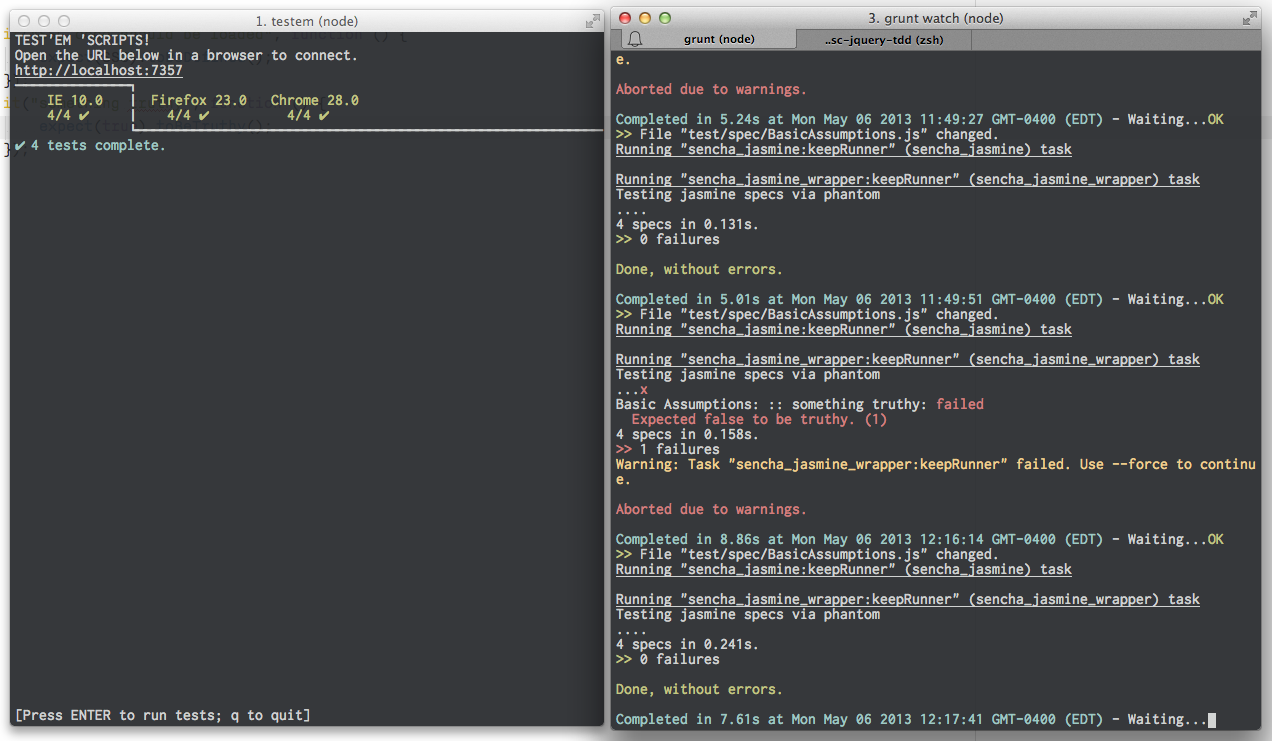Enter fullscreen on testem window

click(592, 21)
